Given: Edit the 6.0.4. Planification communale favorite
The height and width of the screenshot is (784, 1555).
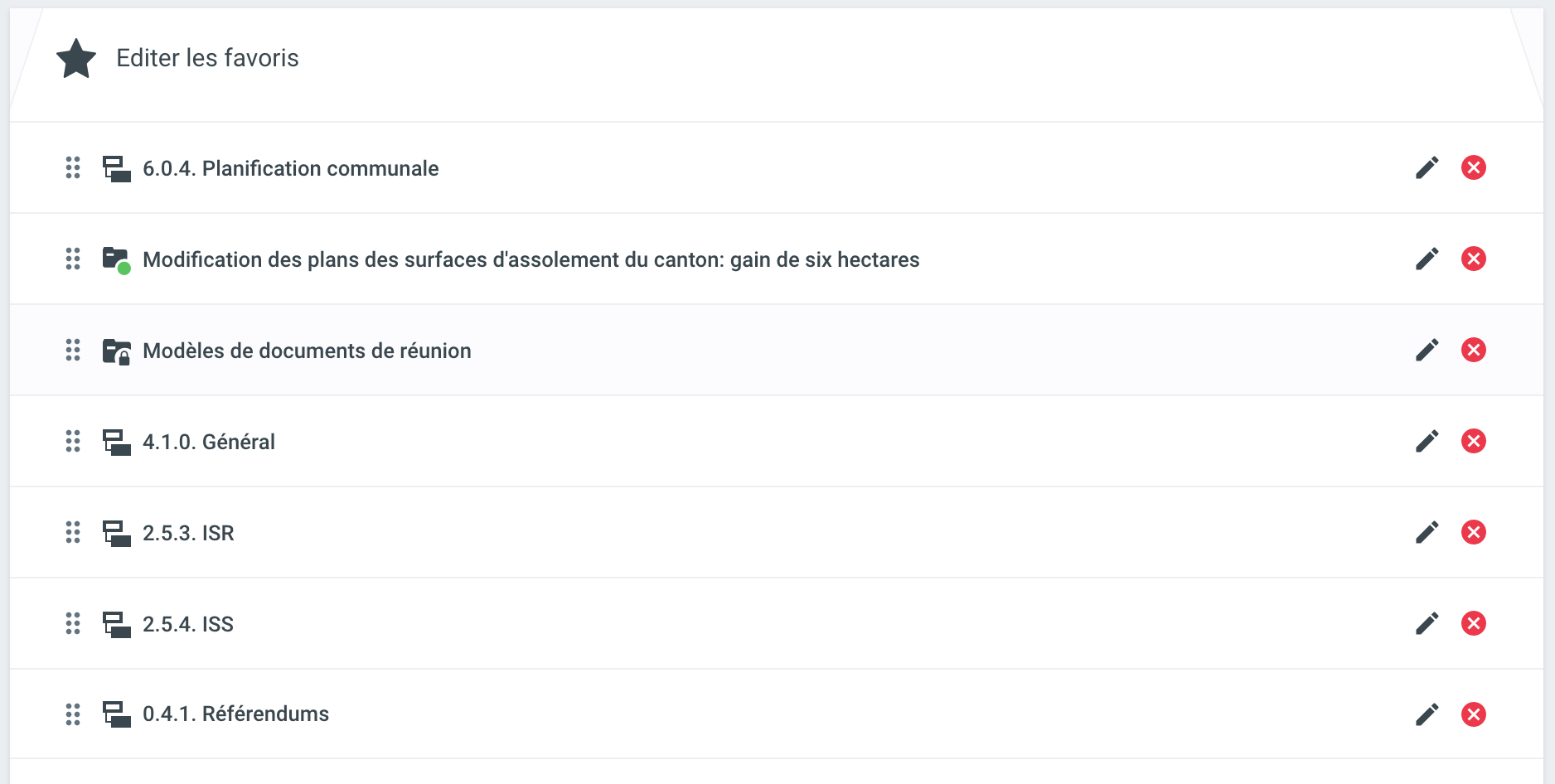Looking at the screenshot, I should tap(1427, 168).
